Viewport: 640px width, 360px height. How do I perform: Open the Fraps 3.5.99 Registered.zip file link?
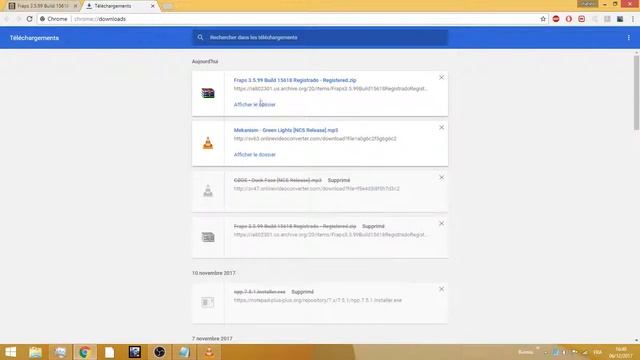[295, 80]
